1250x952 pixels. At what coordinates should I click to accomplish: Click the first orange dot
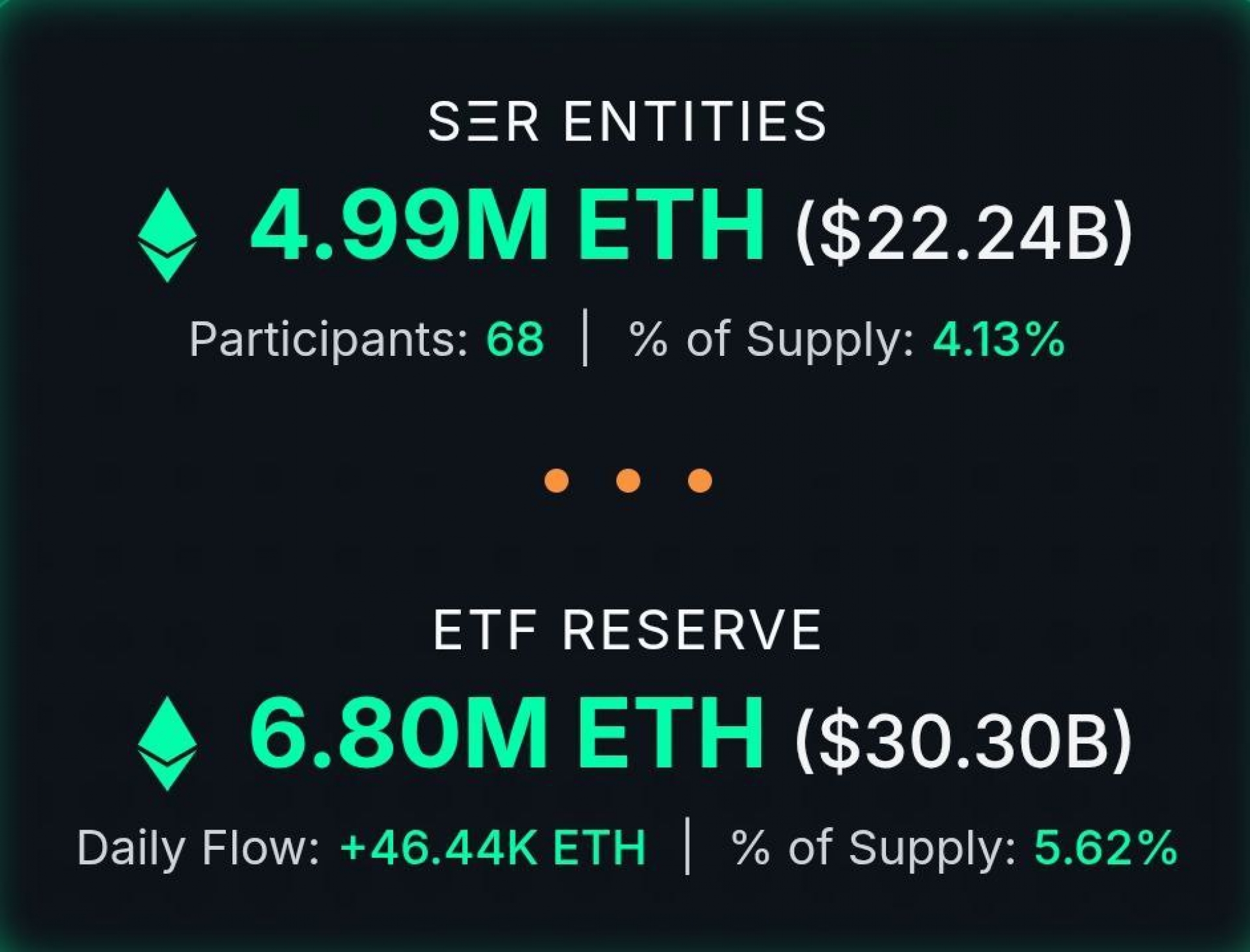[557, 481]
